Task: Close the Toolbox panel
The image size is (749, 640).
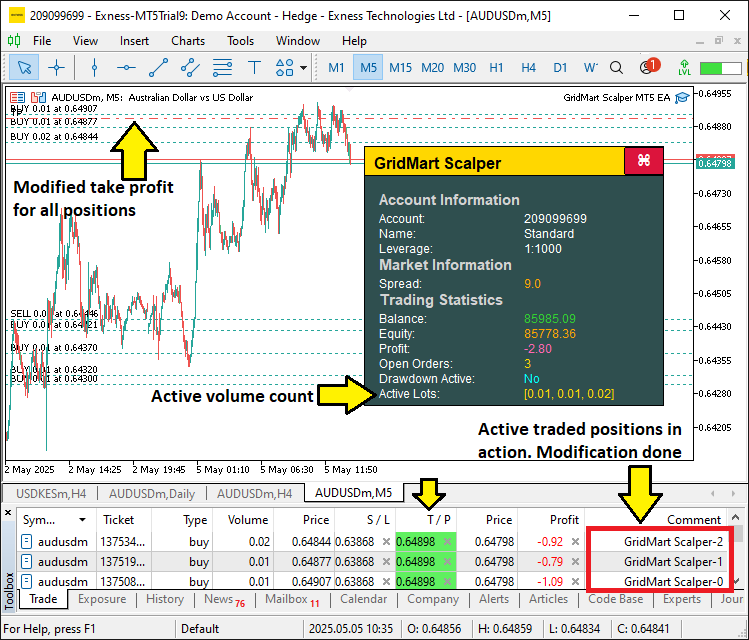Action: point(8,512)
